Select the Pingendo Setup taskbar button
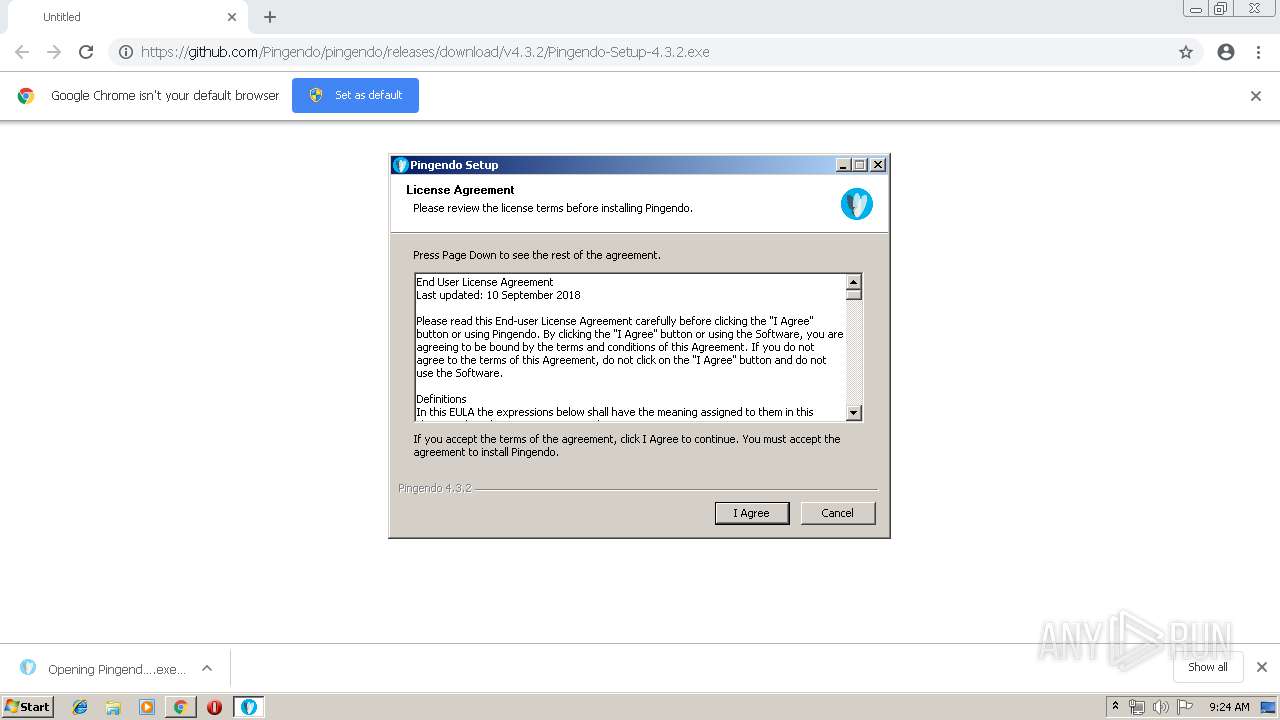The height and width of the screenshot is (720, 1280). (x=248, y=707)
